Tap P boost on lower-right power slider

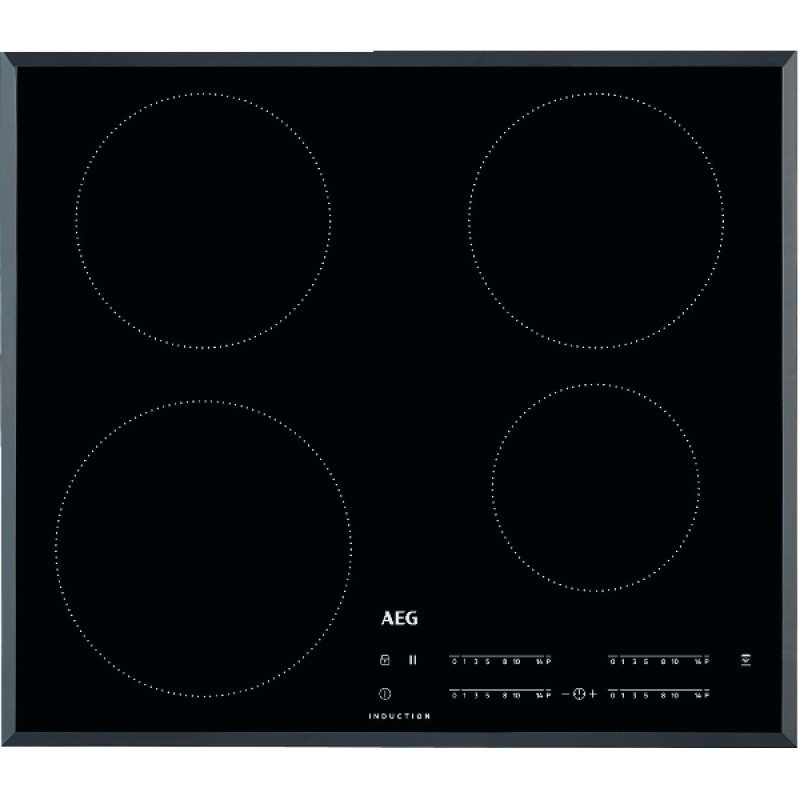tap(707, 694)
